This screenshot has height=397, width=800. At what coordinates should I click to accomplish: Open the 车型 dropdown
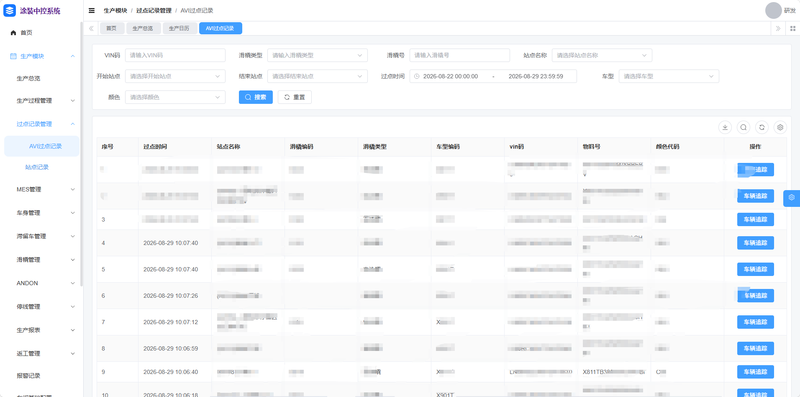(669, 77)
